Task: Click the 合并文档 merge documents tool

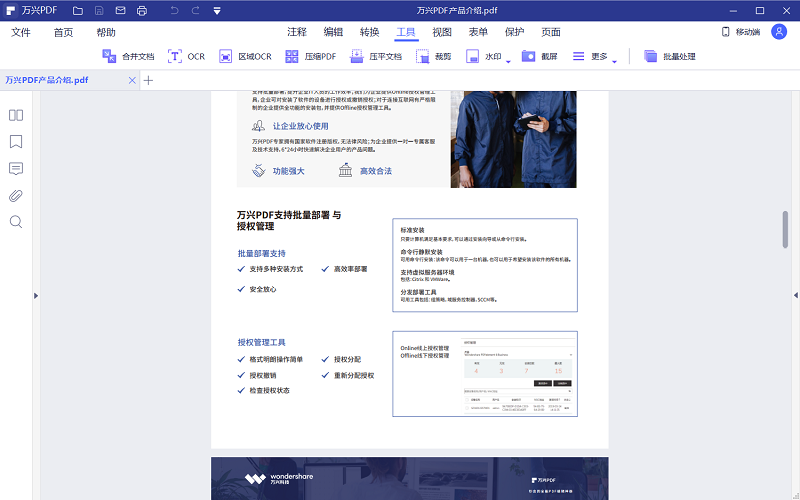Action: tap(128, 56)
